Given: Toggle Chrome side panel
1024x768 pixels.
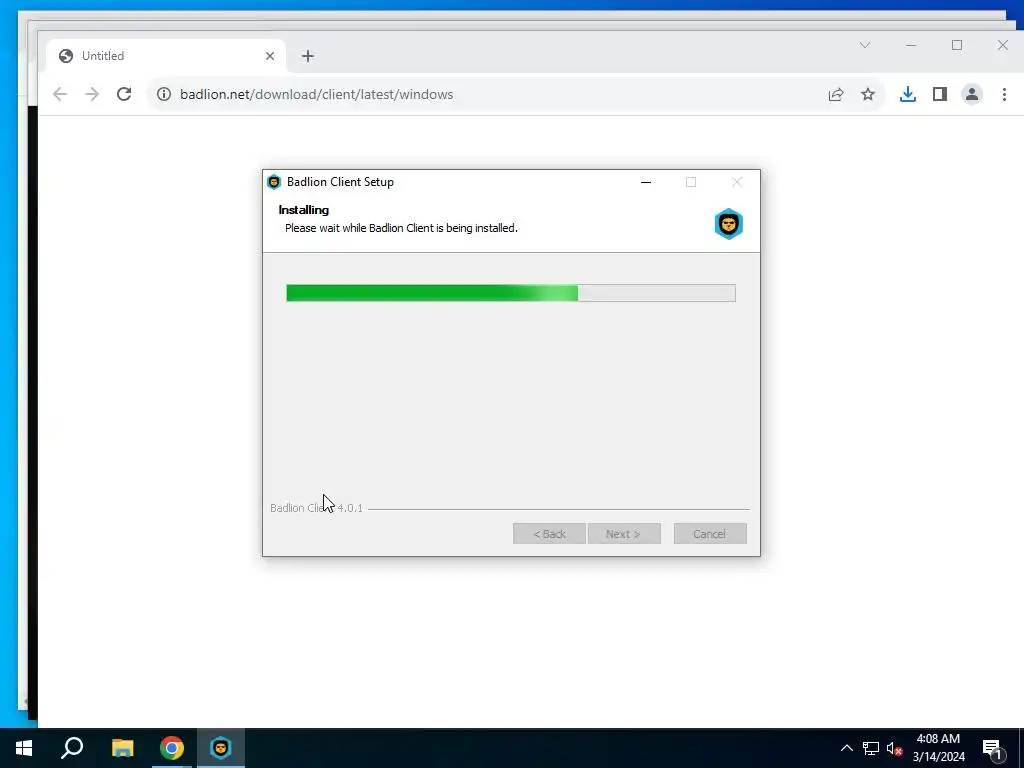Looking at the screenshot, I should 940,94.
